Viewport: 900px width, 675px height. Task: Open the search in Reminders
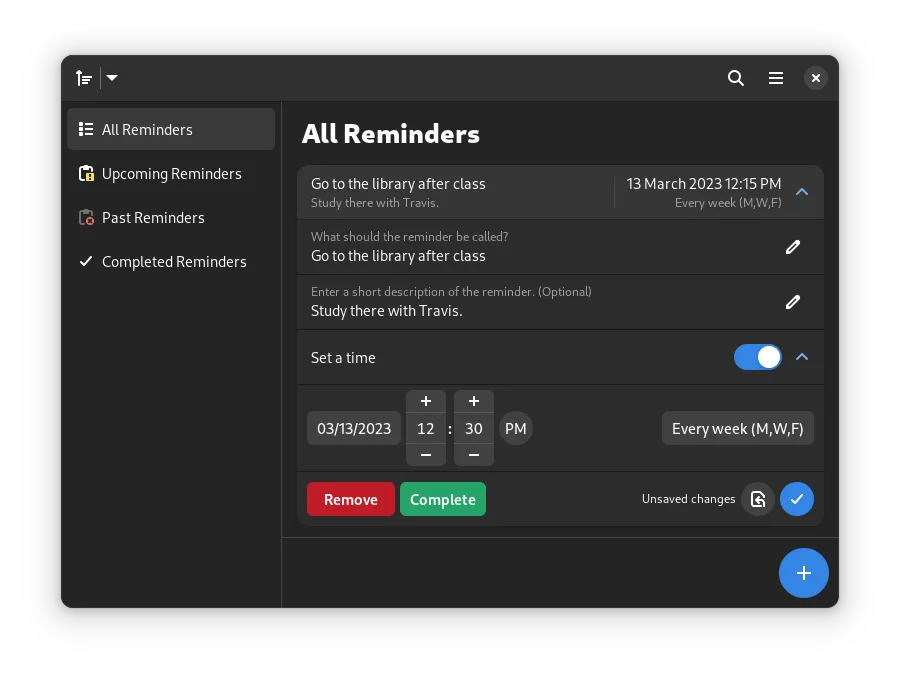click(736, 78)
